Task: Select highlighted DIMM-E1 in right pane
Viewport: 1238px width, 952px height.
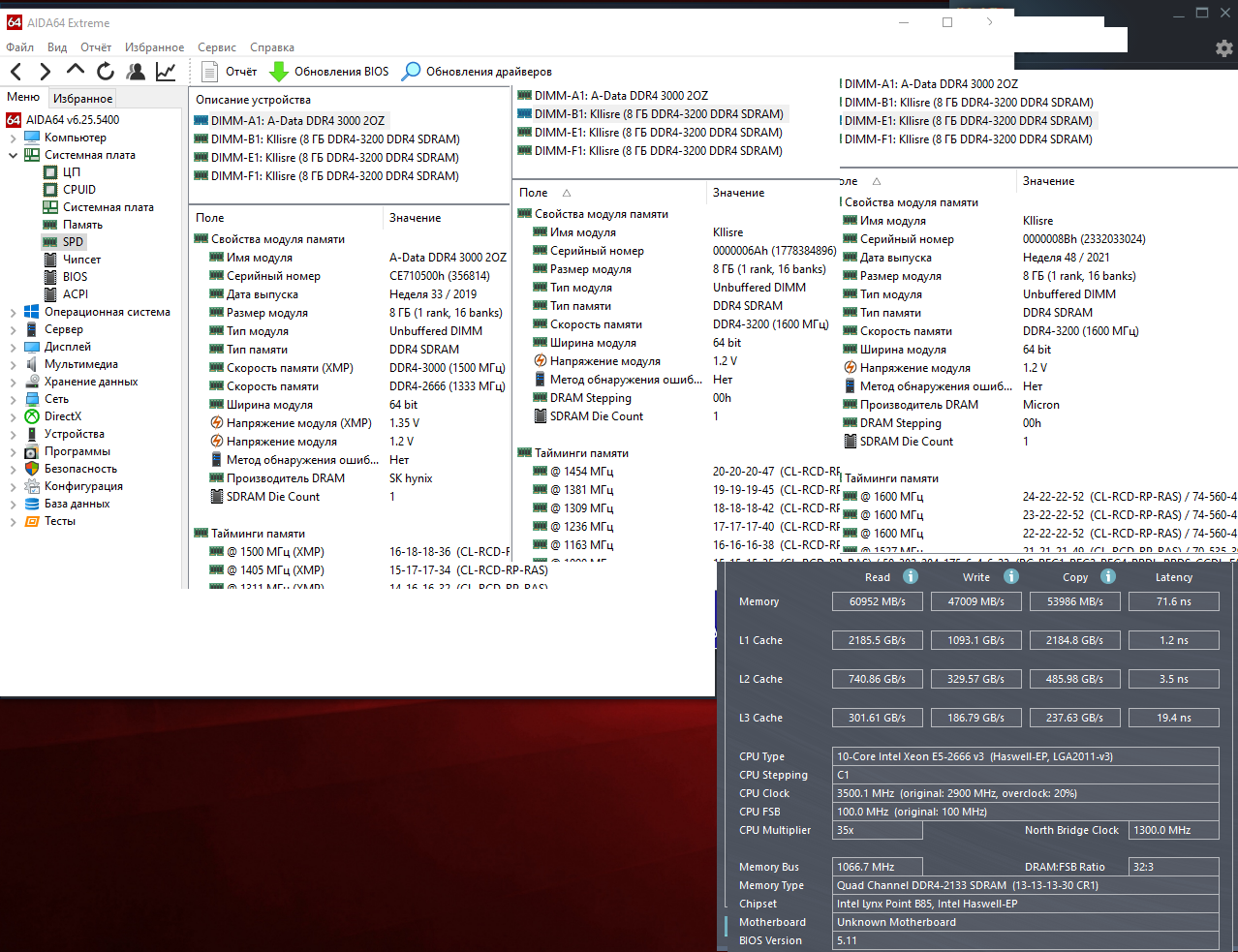Action: click(x=967, y=121)
